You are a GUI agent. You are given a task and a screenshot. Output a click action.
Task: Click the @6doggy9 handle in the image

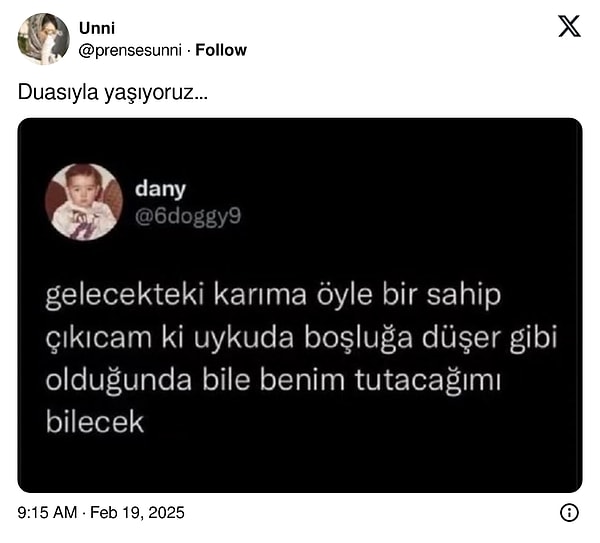point(188,217)
